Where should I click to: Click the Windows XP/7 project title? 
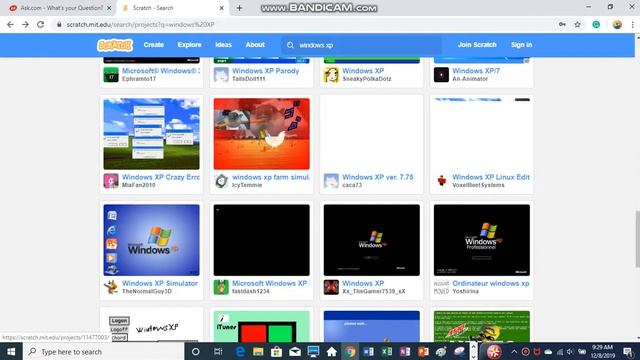tap(476, 71)
